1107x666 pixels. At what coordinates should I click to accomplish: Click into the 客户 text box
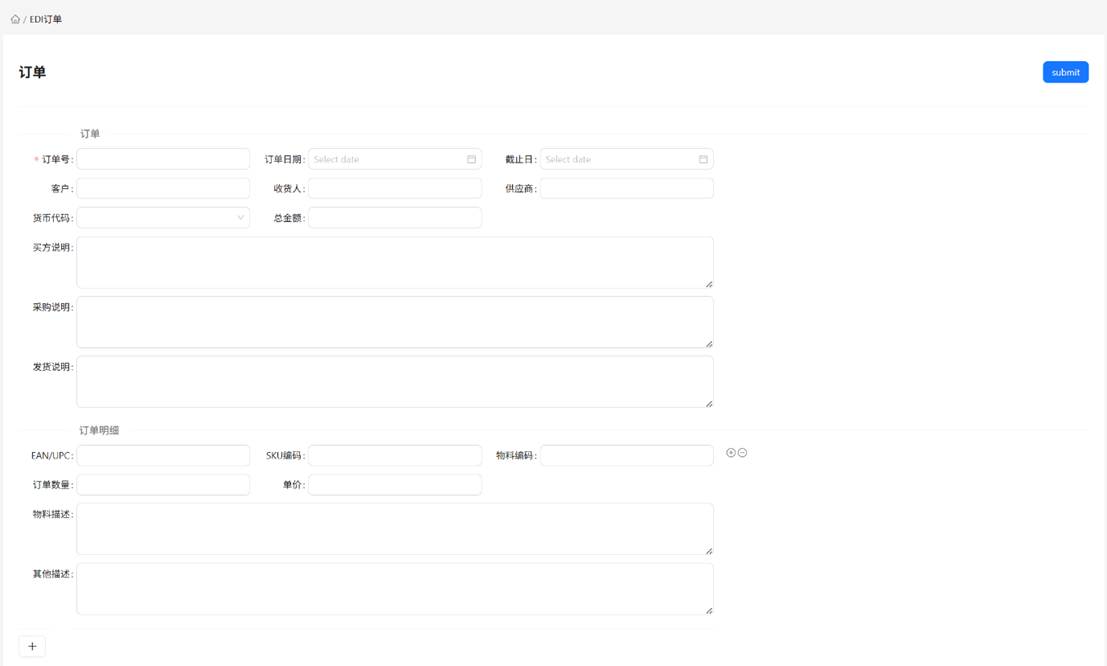163,188
